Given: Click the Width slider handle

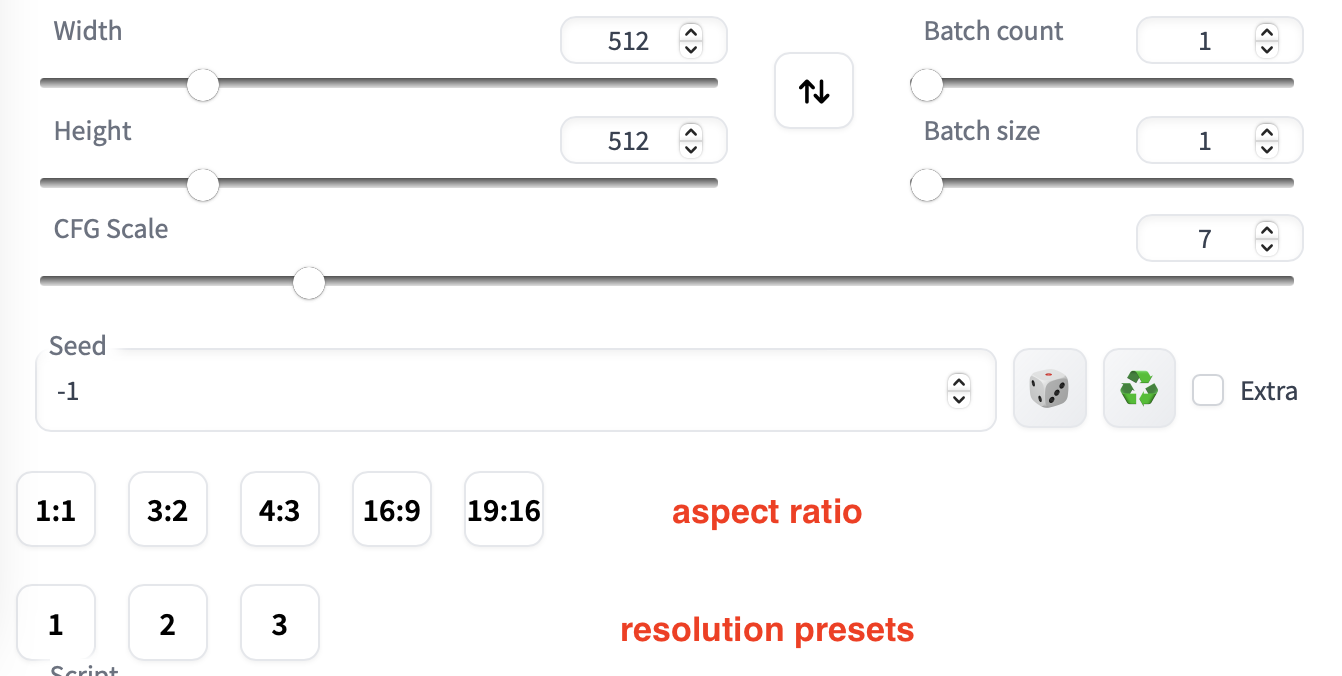Looking at the screenshot, I should tap(203, 85).
